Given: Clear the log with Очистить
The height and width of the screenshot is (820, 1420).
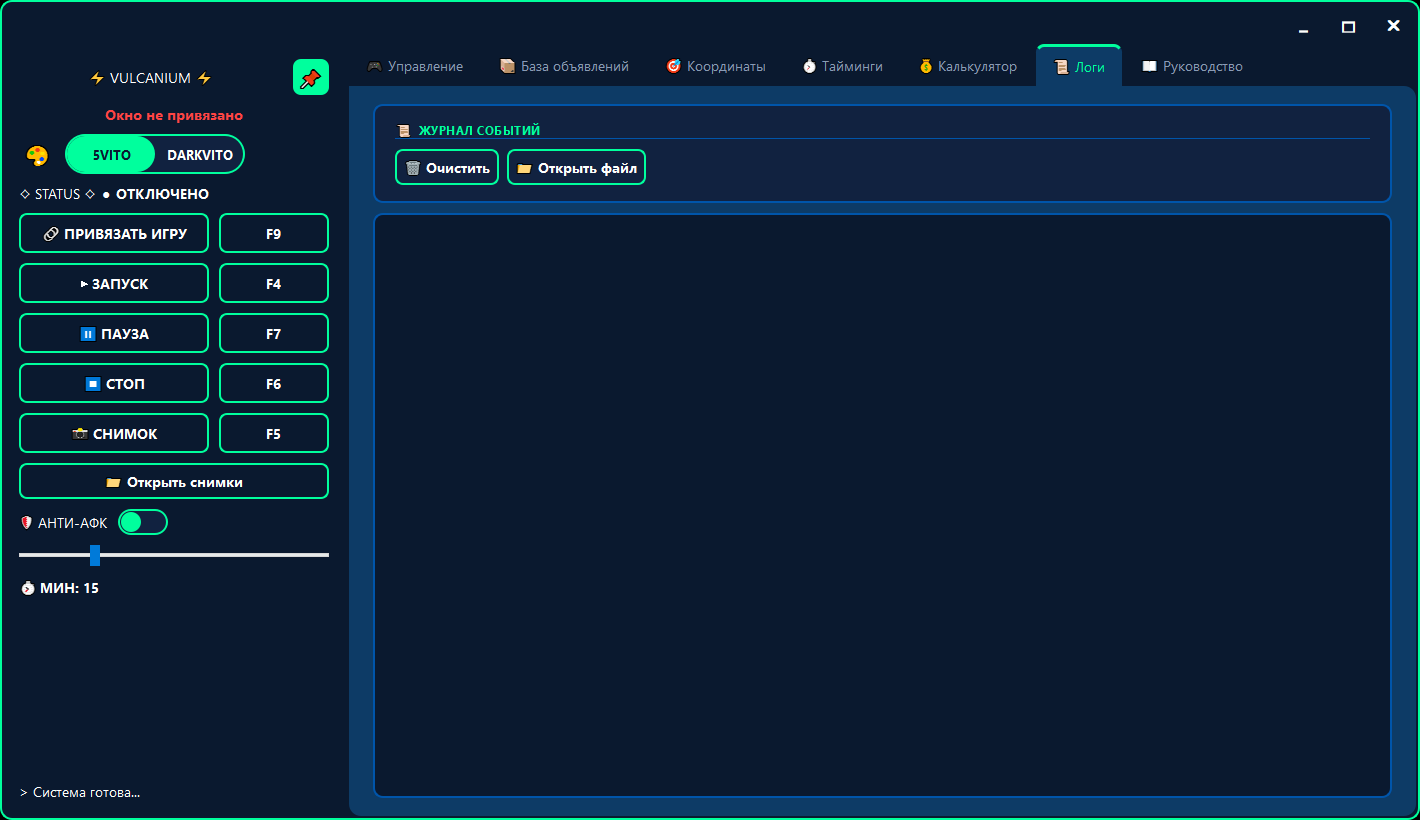Looking at the screenshot, I should tap(447, 167).
